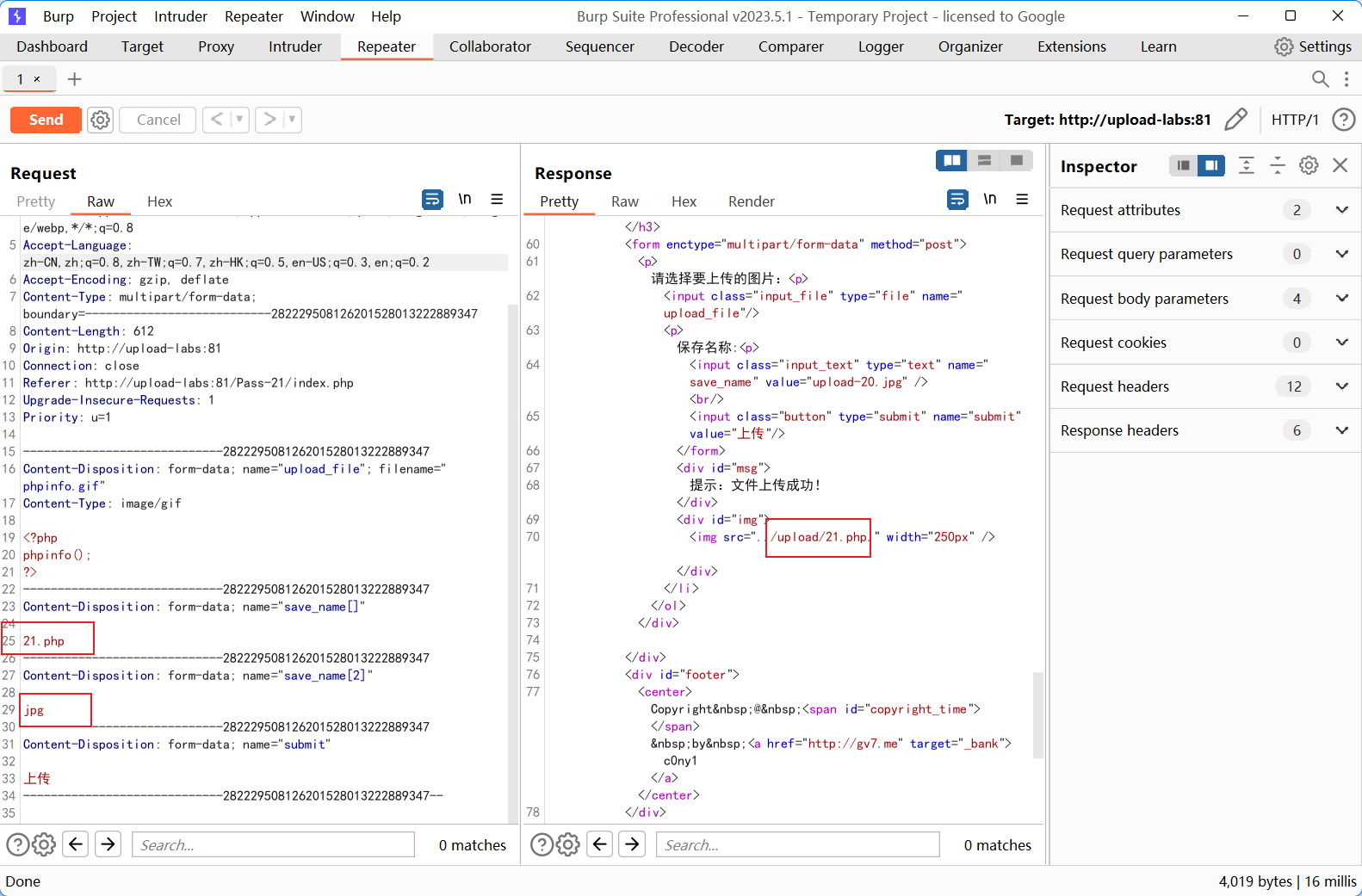Open the Decoder tab
The image size is (1362, 896).
[x=696, y=46]
